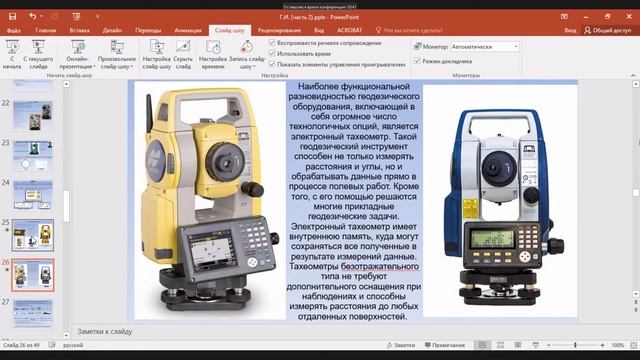The height and width of the screenshot is (360, 640).
Task: Click the Comments (Примечания) status bar button
Action: [x=444, y=345]
